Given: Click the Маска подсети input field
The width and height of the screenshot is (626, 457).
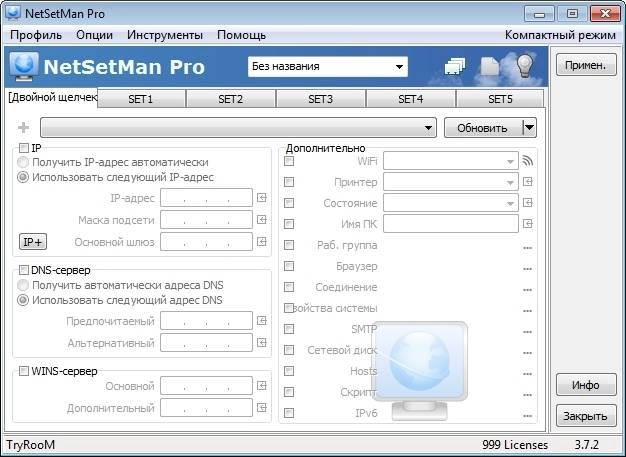Looking at the screenshot, I should tap(206, 220).
